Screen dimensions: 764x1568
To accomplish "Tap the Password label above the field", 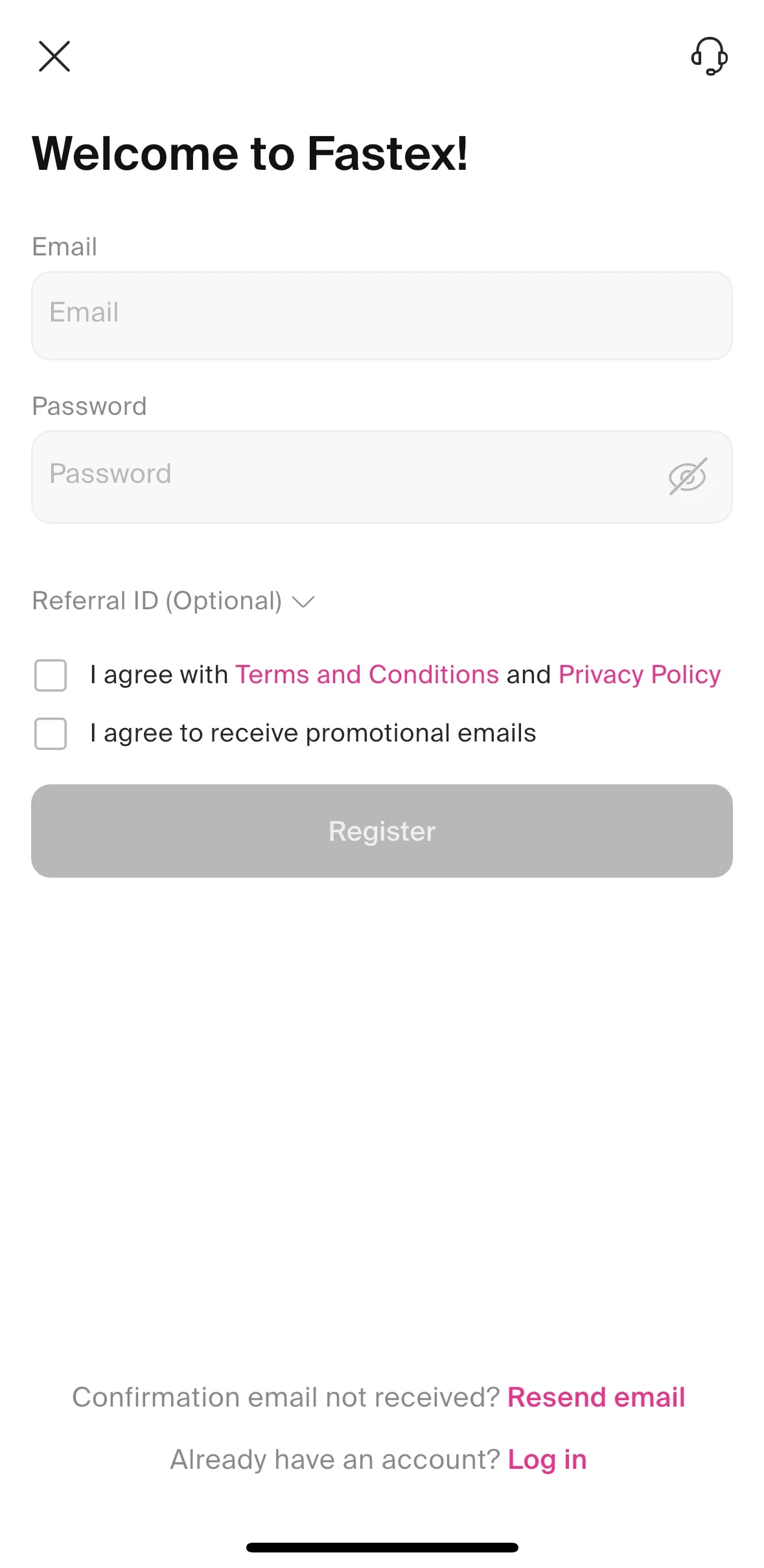I will pyautogui.click(x=89, y=406).
